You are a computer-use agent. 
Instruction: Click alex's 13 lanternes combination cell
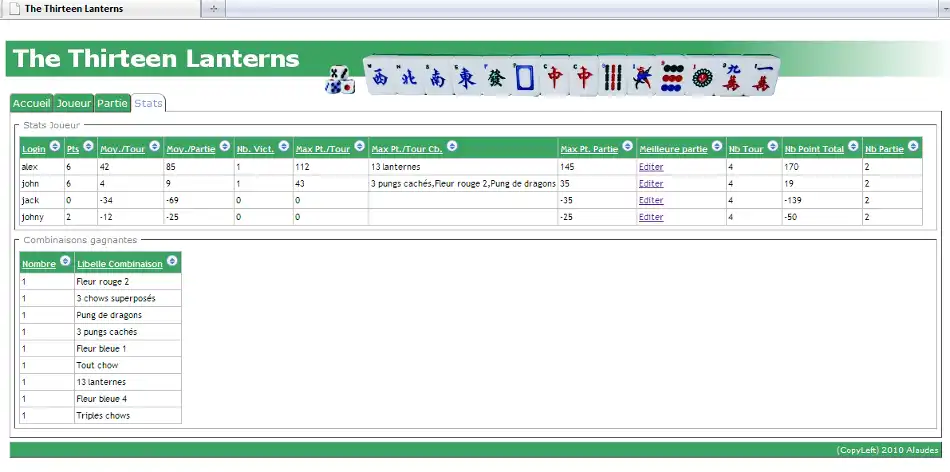(x=463, y=167)
